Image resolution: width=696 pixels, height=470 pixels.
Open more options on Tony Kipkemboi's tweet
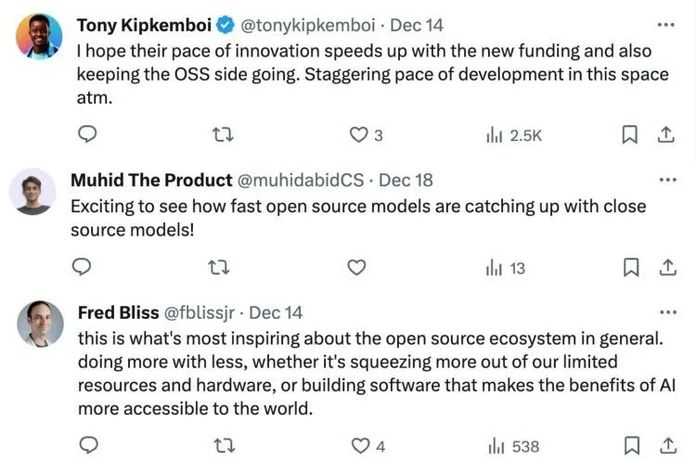pos(665,23)
